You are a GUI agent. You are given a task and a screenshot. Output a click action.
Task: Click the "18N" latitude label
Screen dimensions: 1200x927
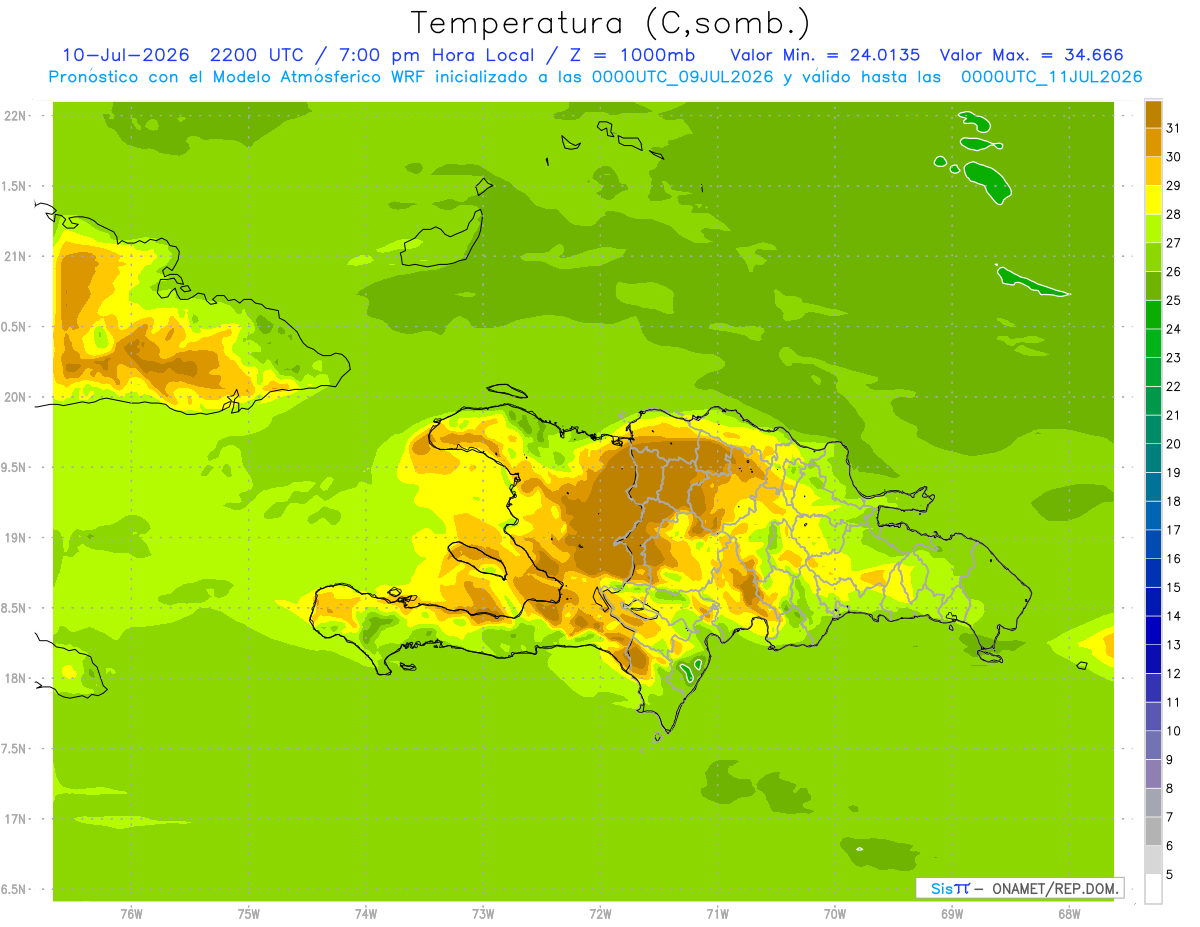click(x=15, y=678)
